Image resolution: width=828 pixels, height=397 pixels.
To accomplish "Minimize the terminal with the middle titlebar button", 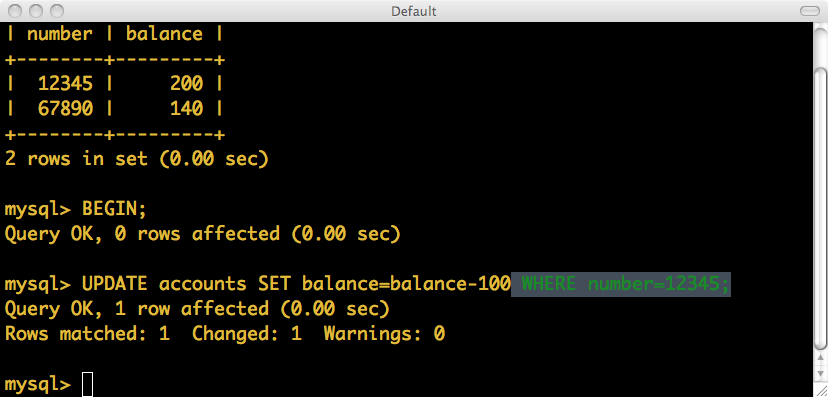I will pyautogui.click(x=36, y=11).
